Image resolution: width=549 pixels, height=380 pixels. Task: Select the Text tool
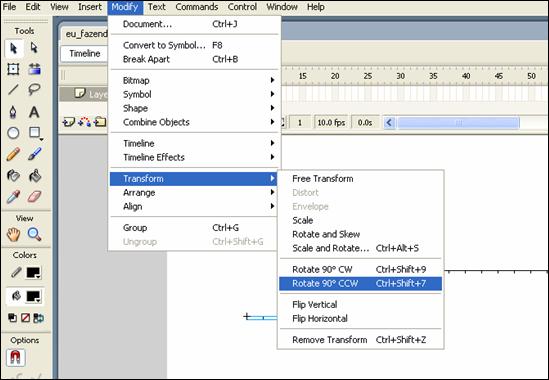(x=34, y=112)
